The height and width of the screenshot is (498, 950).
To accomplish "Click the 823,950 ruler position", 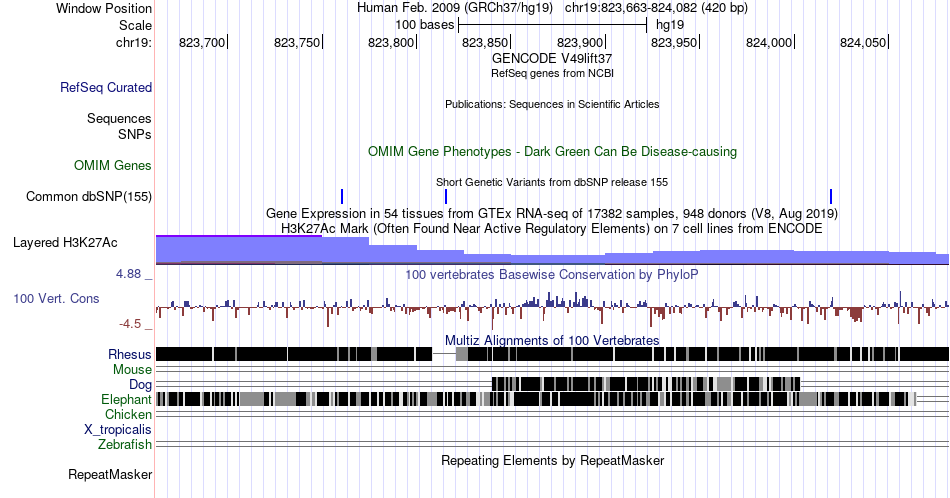I will coord(675,42).
